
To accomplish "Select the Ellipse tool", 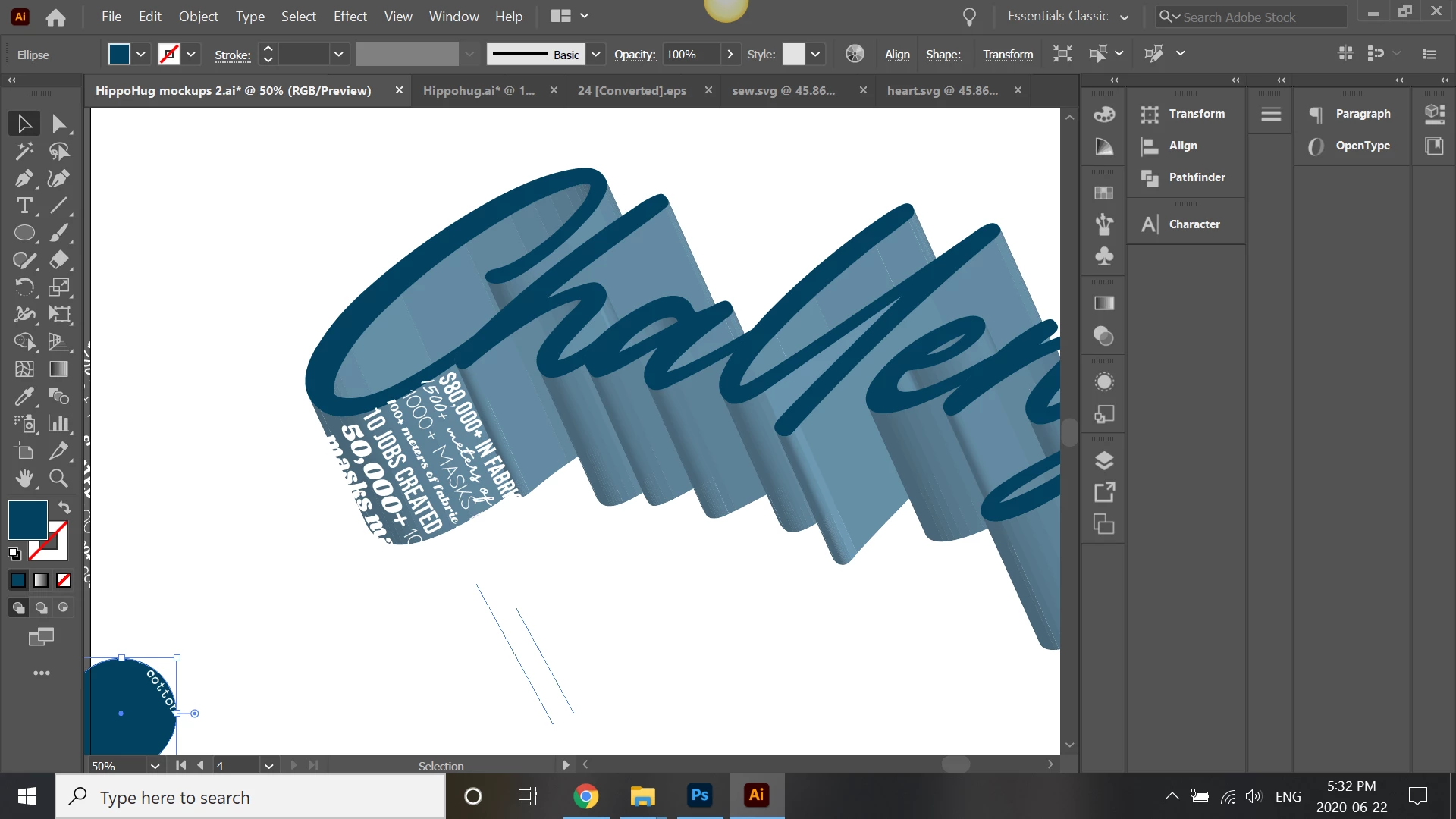I will point(24,233).
